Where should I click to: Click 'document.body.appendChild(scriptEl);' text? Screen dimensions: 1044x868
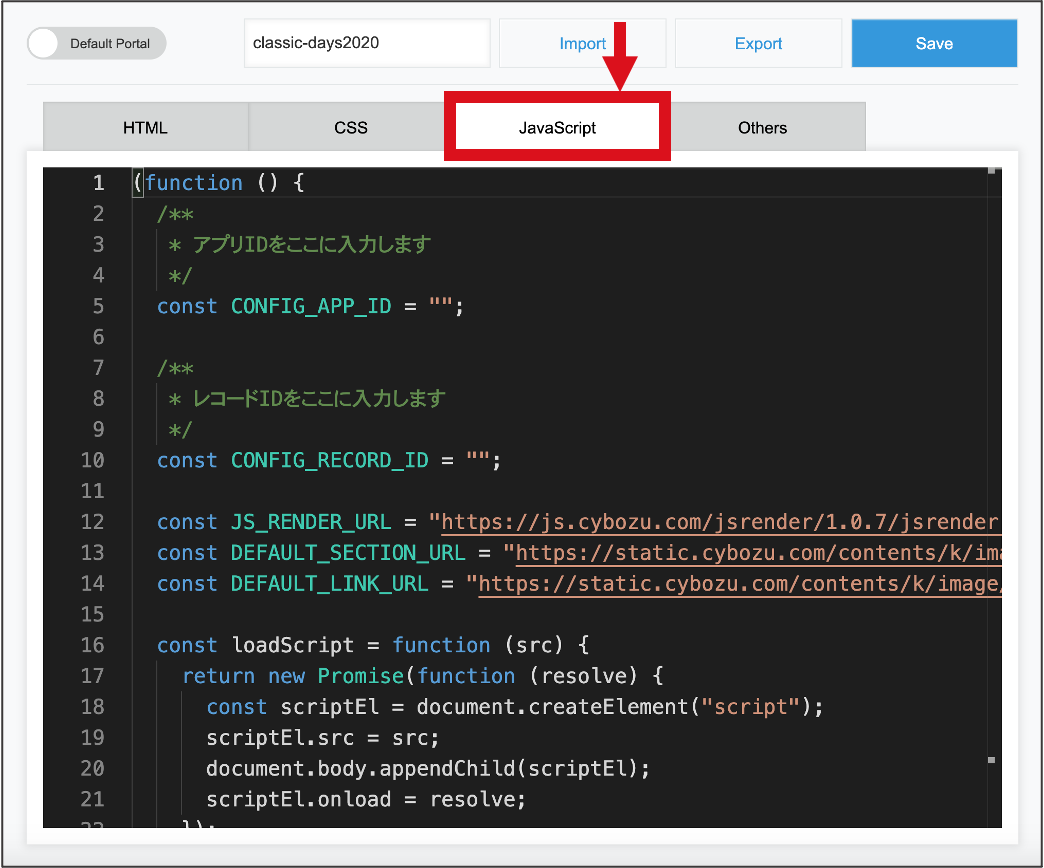point(428,768)
